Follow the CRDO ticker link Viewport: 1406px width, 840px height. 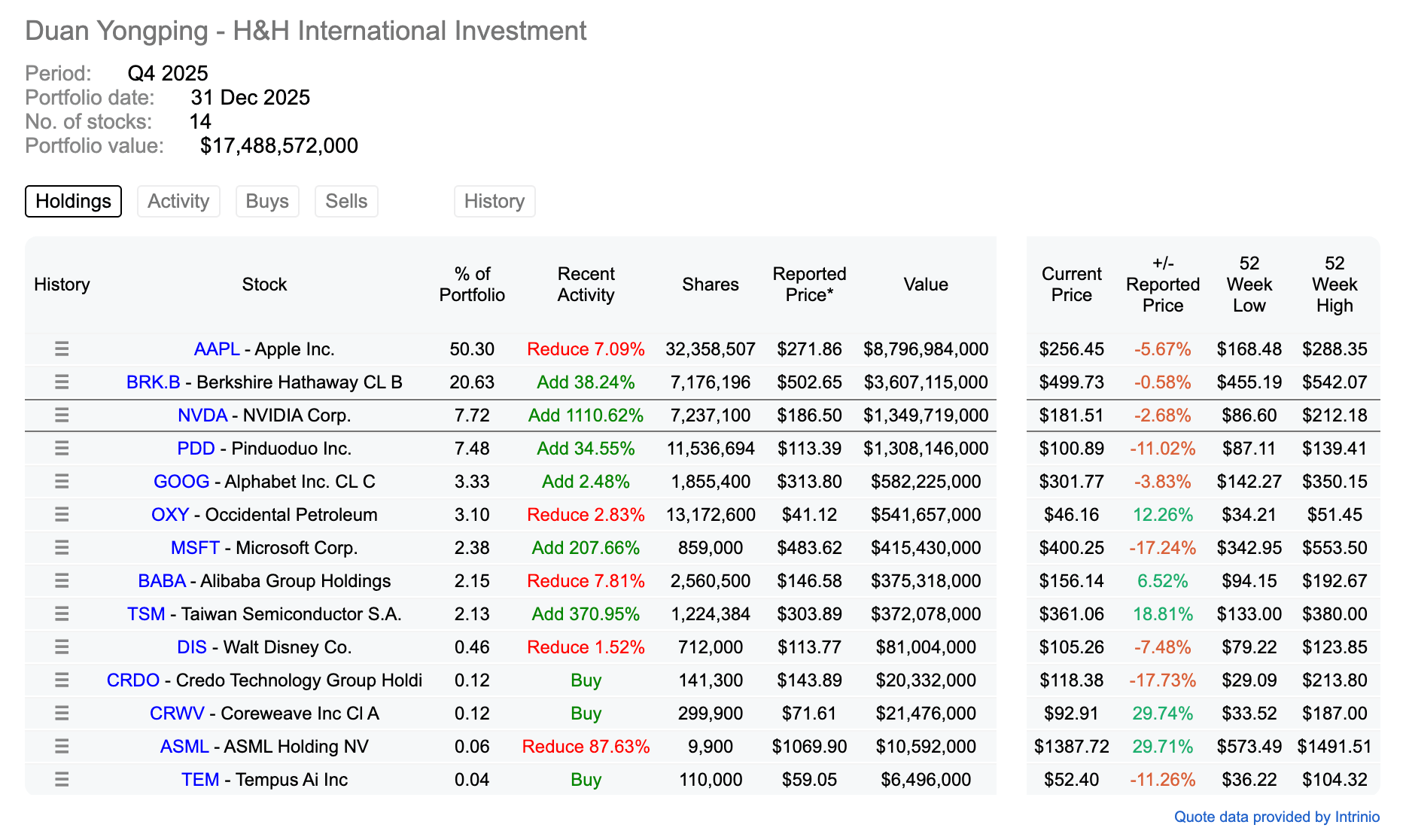point(132,680)
